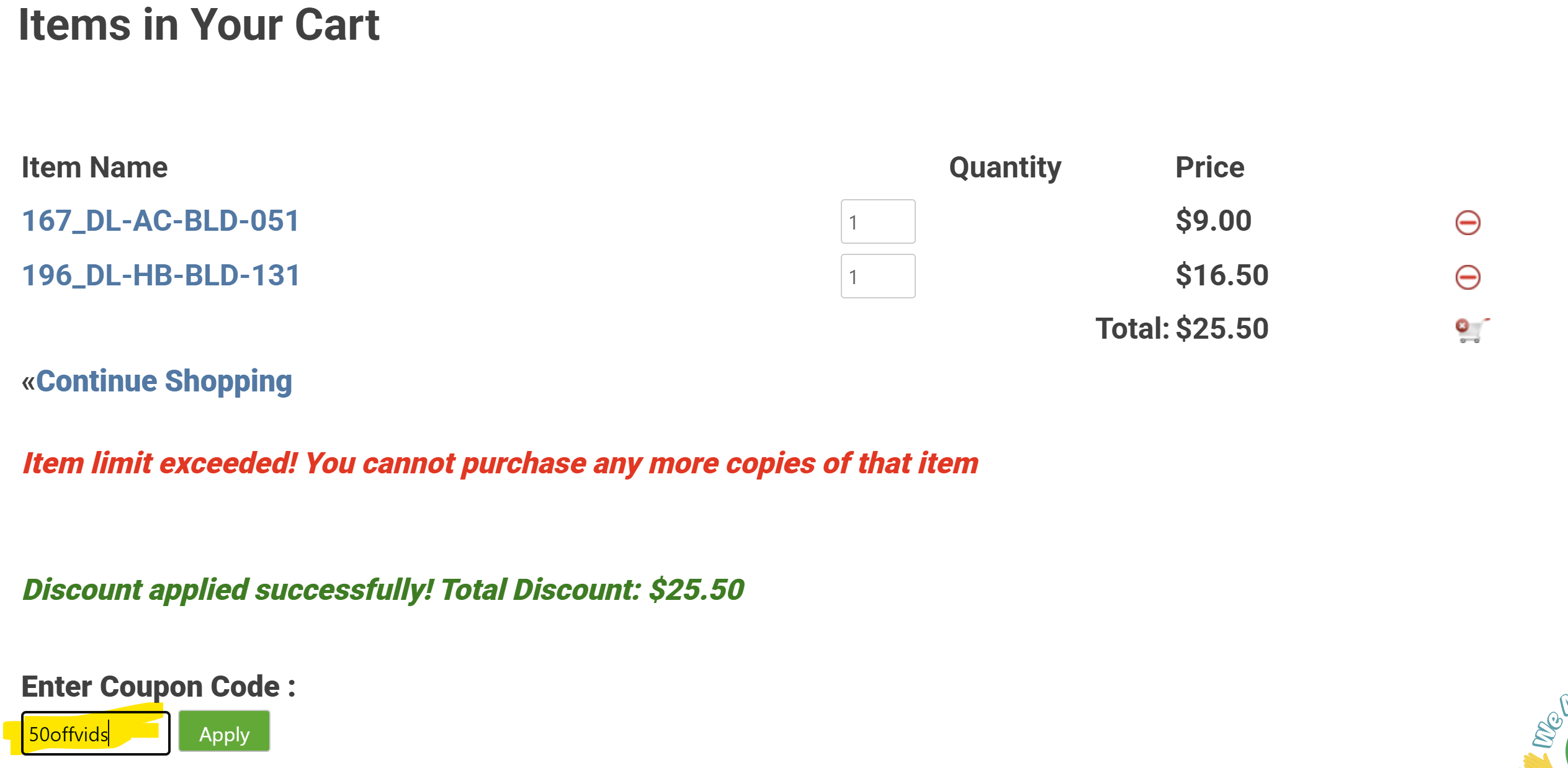Screen dimensions: 1568x768
Task: Remove 167_DL-AC-BLD-051 with its red minus icon
Action: [1467, 223]
